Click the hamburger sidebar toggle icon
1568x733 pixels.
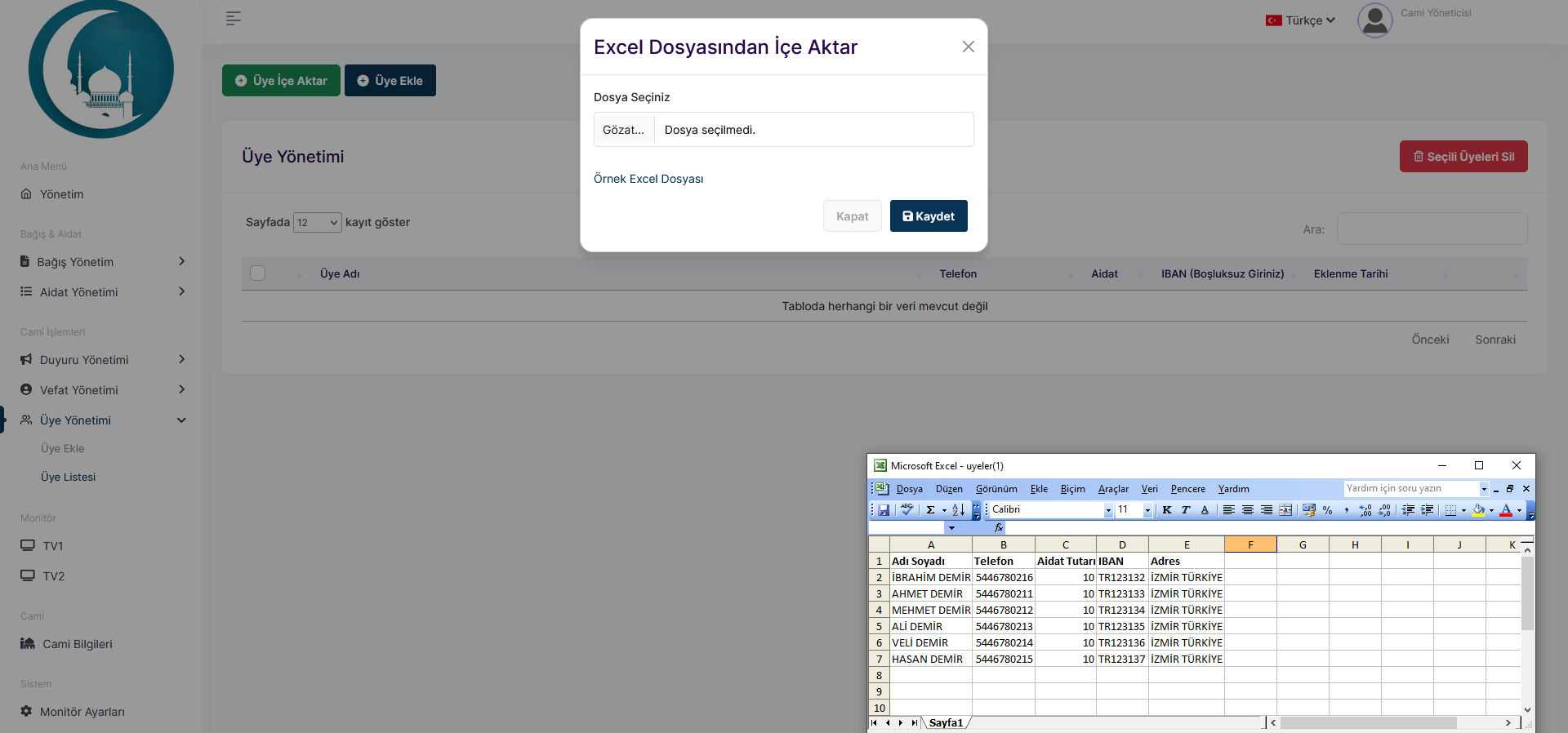pos(234,19)
